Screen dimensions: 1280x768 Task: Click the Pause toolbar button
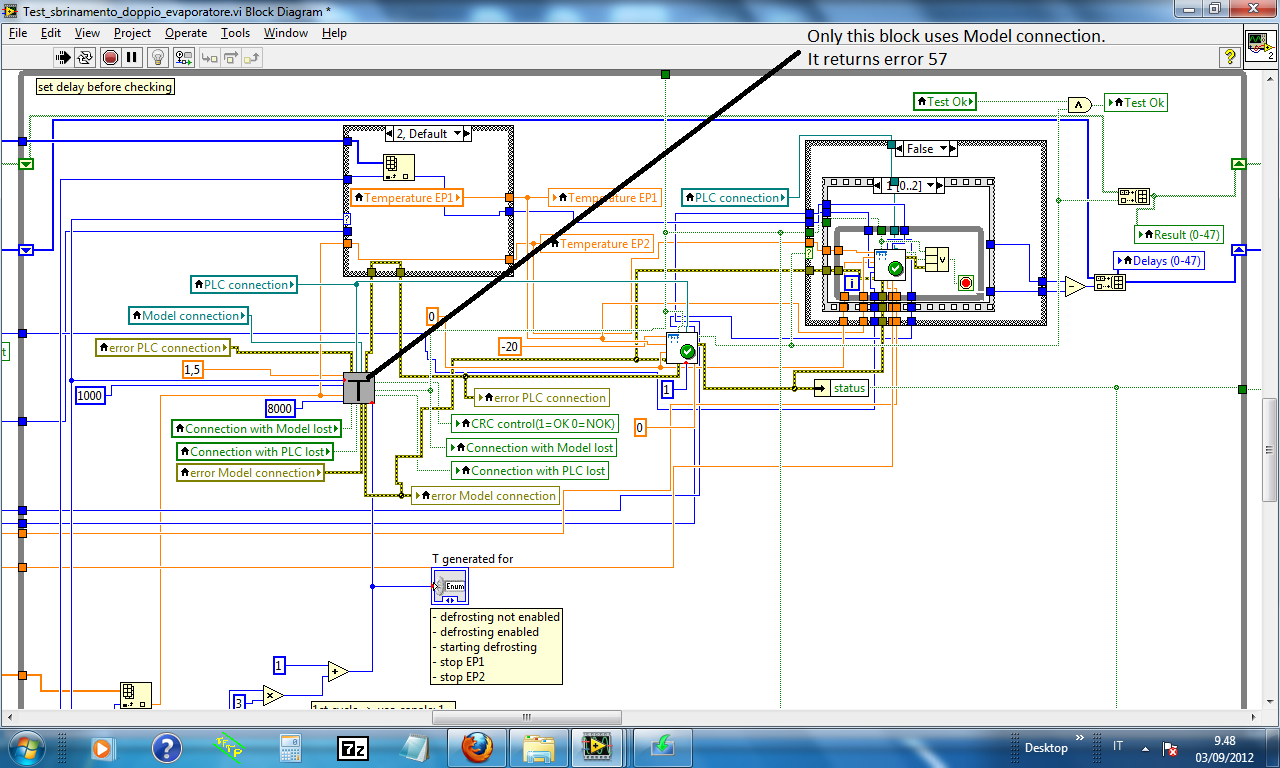[x=132, y=57]
